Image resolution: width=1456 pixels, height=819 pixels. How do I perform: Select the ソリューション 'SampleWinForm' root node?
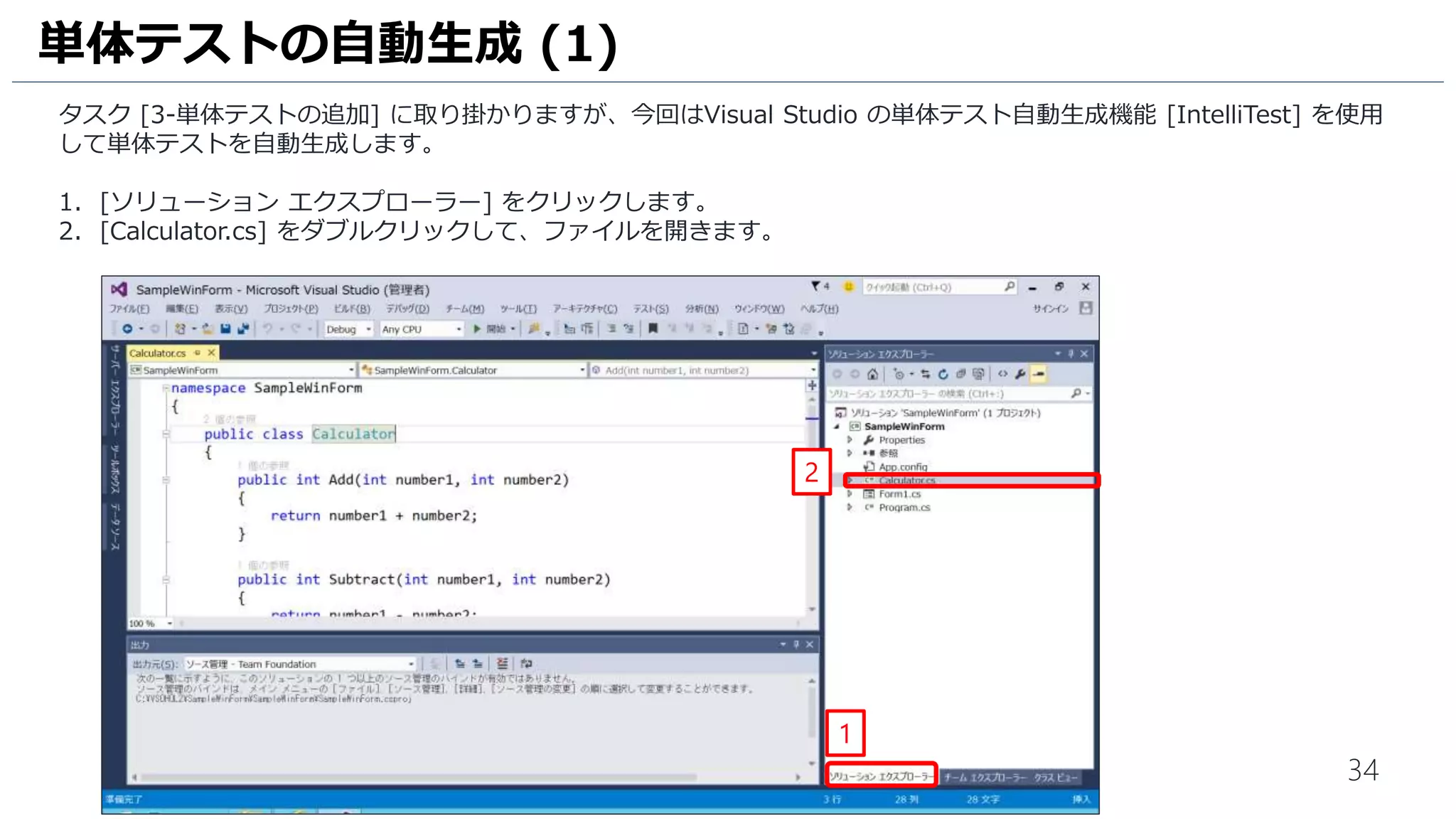pyautogui.click(x=938, y=412)
